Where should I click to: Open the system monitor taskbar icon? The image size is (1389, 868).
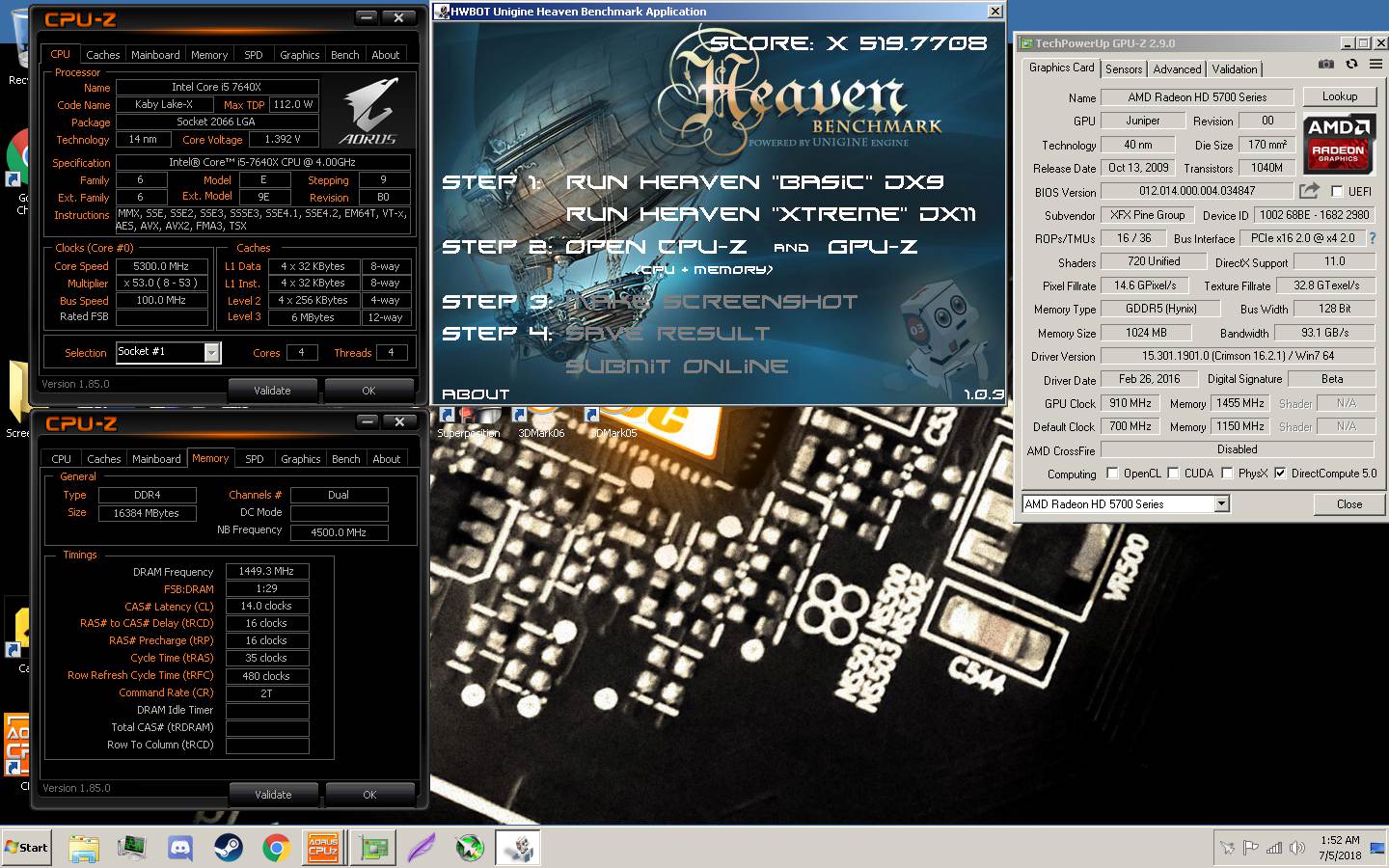point(132,848)
